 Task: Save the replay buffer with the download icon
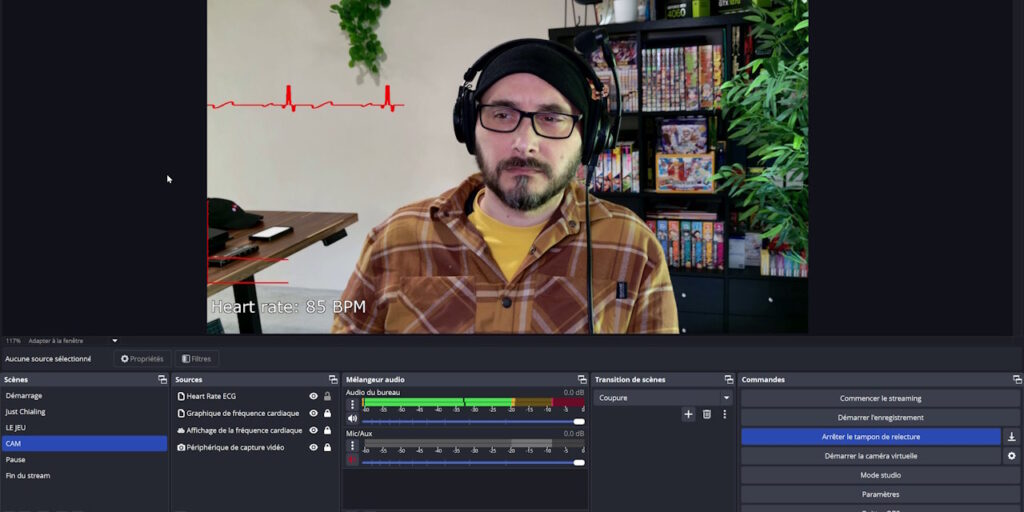click(1012, 437)
